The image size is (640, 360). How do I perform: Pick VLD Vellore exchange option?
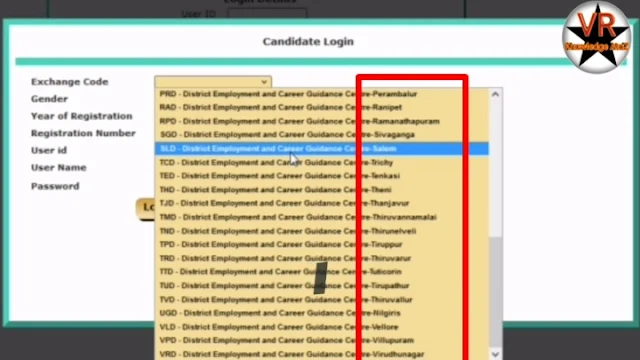coord(322,327)
